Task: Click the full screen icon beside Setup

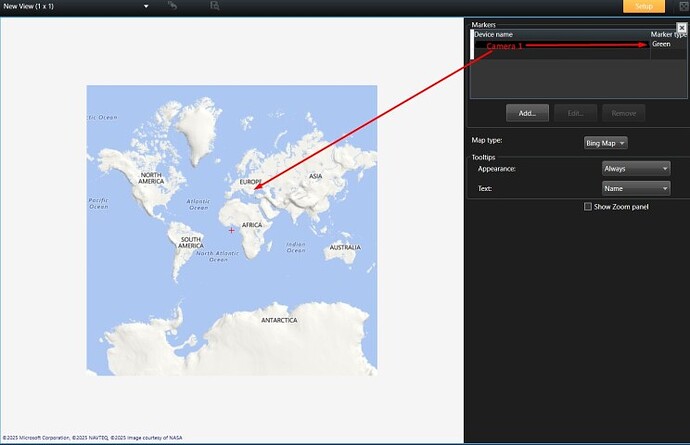Action: [679, 6]
